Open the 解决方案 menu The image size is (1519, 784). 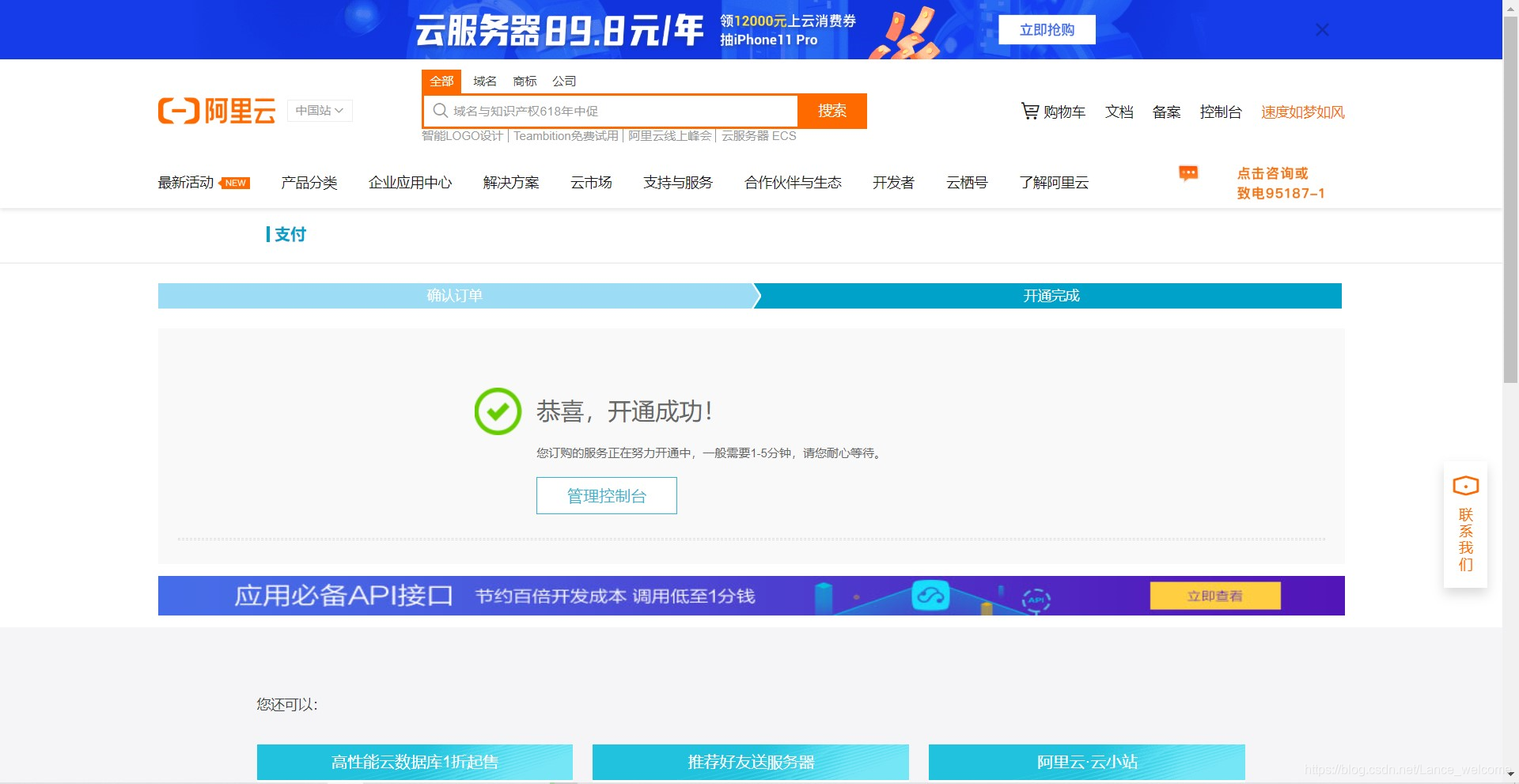[x=511, y=183]
